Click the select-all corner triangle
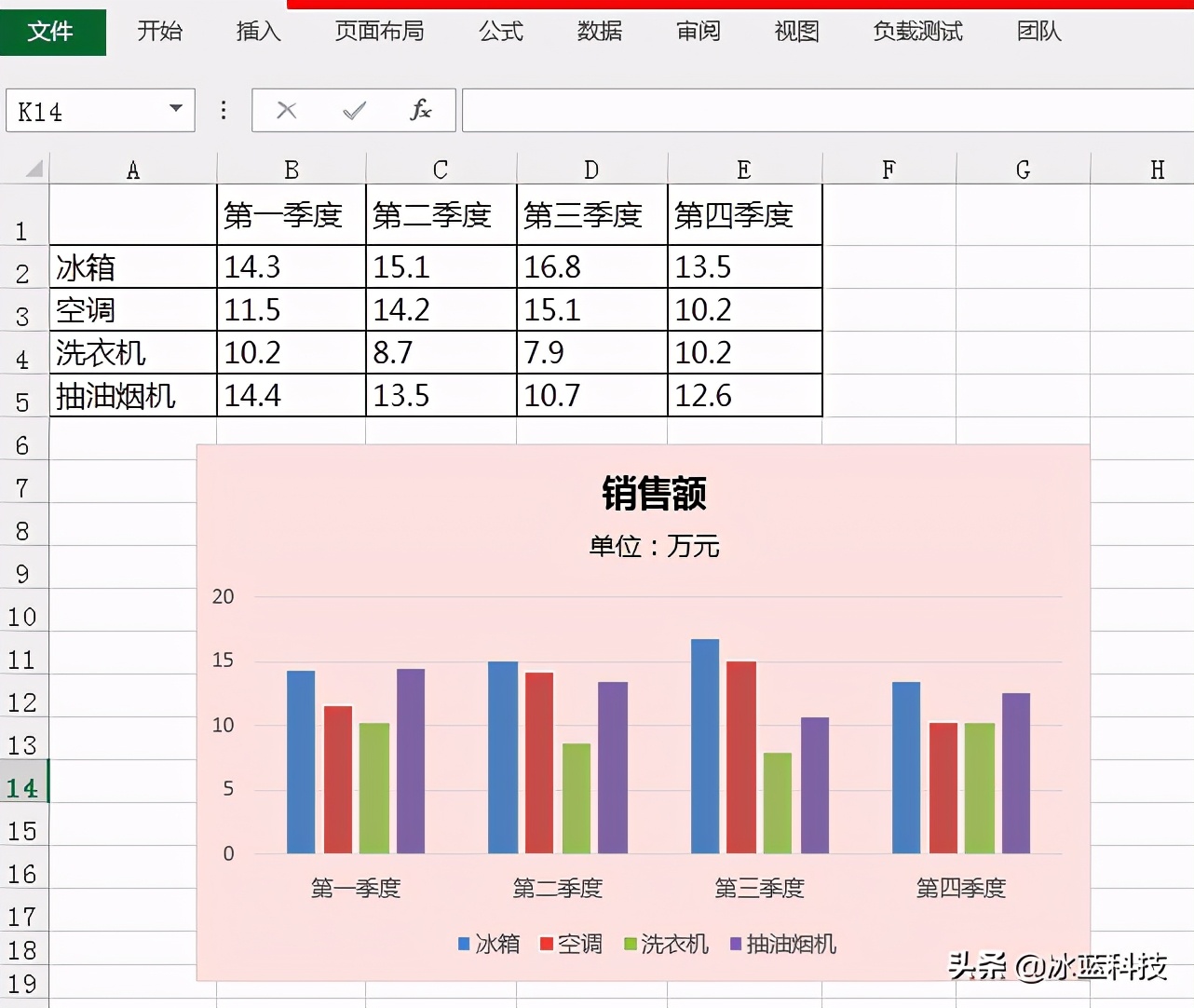This screenshot has width=1194, height=1008. coord(34,169)
